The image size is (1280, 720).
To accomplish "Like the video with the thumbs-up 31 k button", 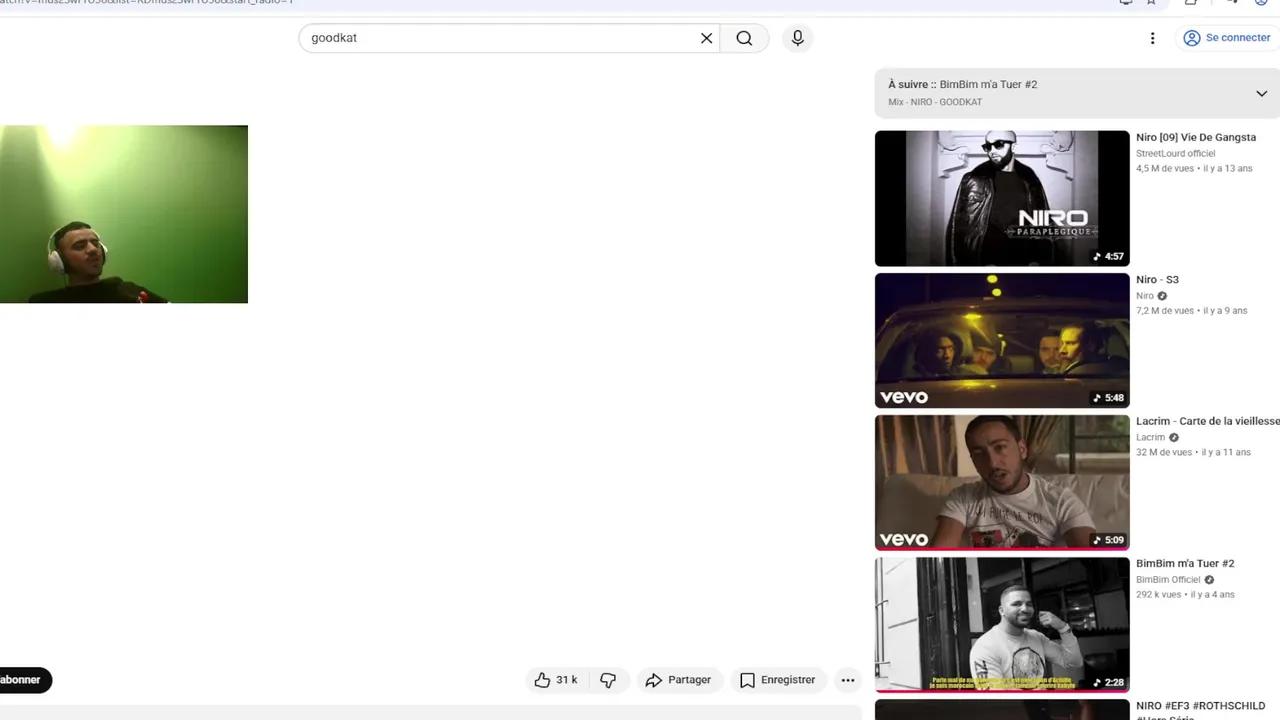I will tap(556, 680).
